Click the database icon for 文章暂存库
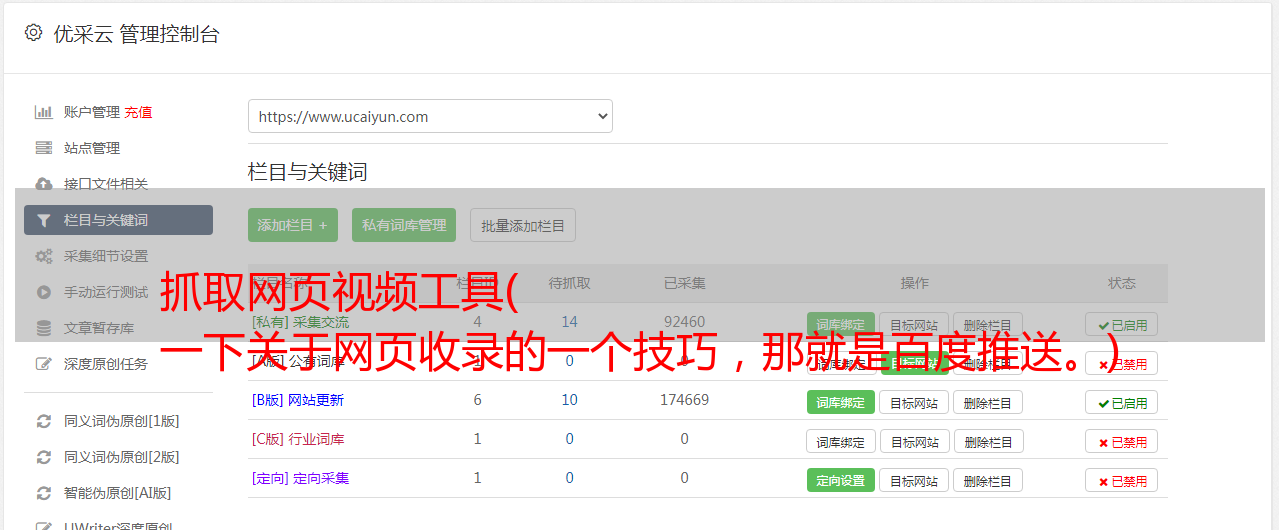This screenshot has height=530, width=1279. coord(44,328)
